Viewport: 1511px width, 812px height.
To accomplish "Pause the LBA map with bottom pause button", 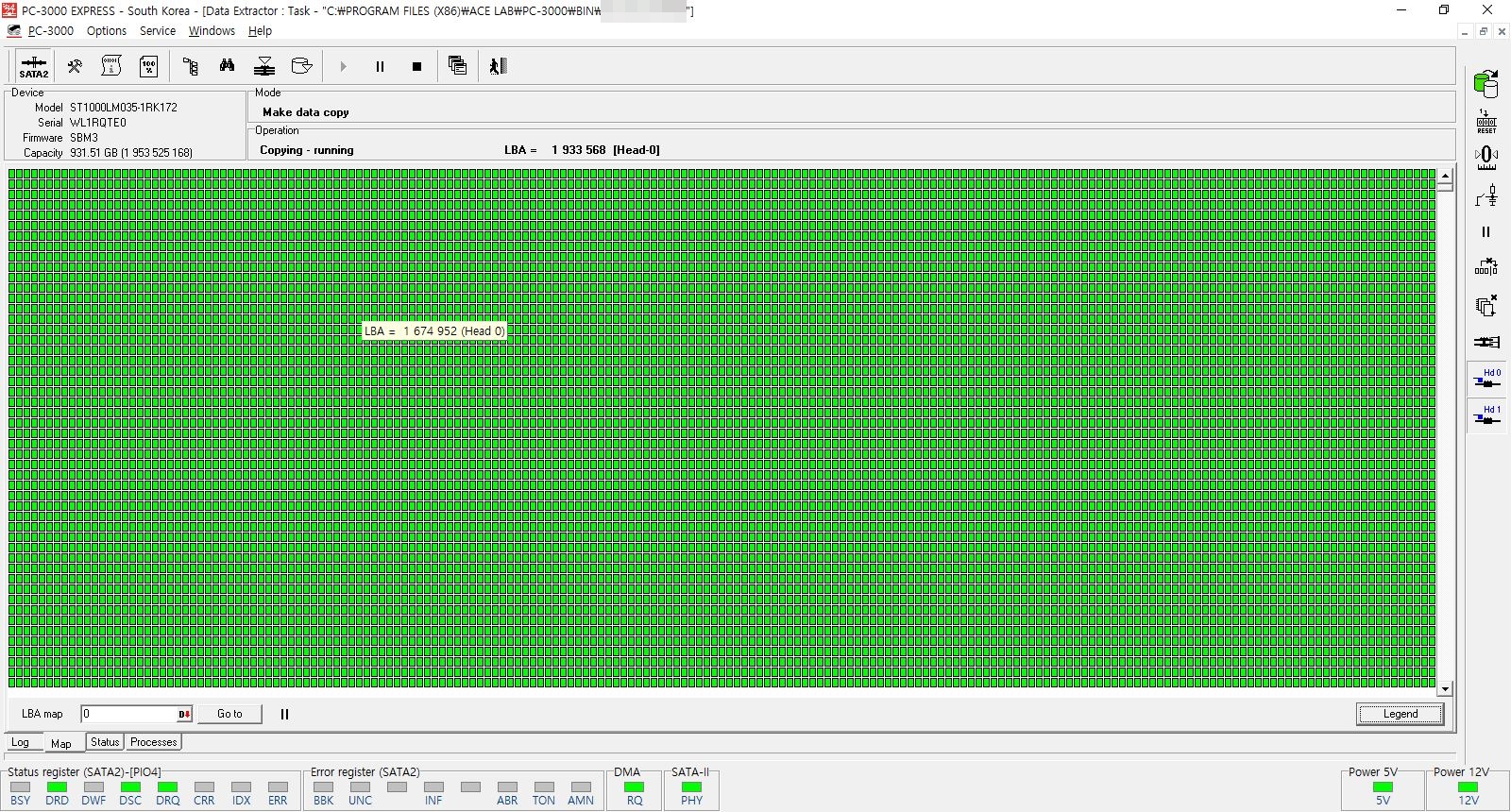I will [x=284, y=714].
